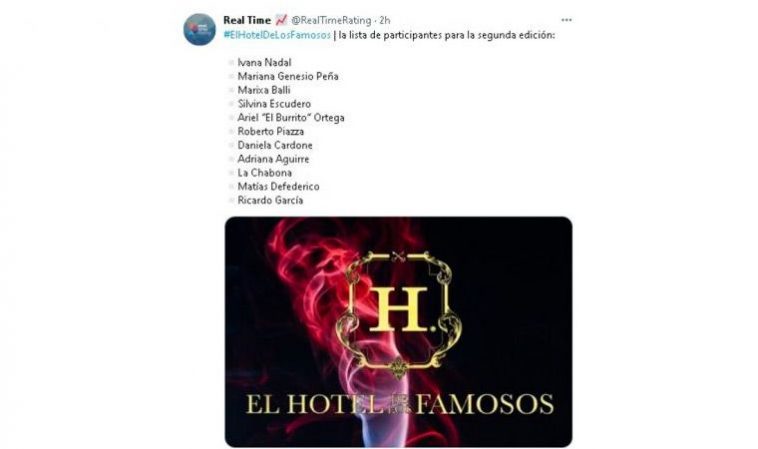The width and height of the screenshot is (758, 449).
Task: Open the Real Time profile avatar
Action: pos(199,29)
